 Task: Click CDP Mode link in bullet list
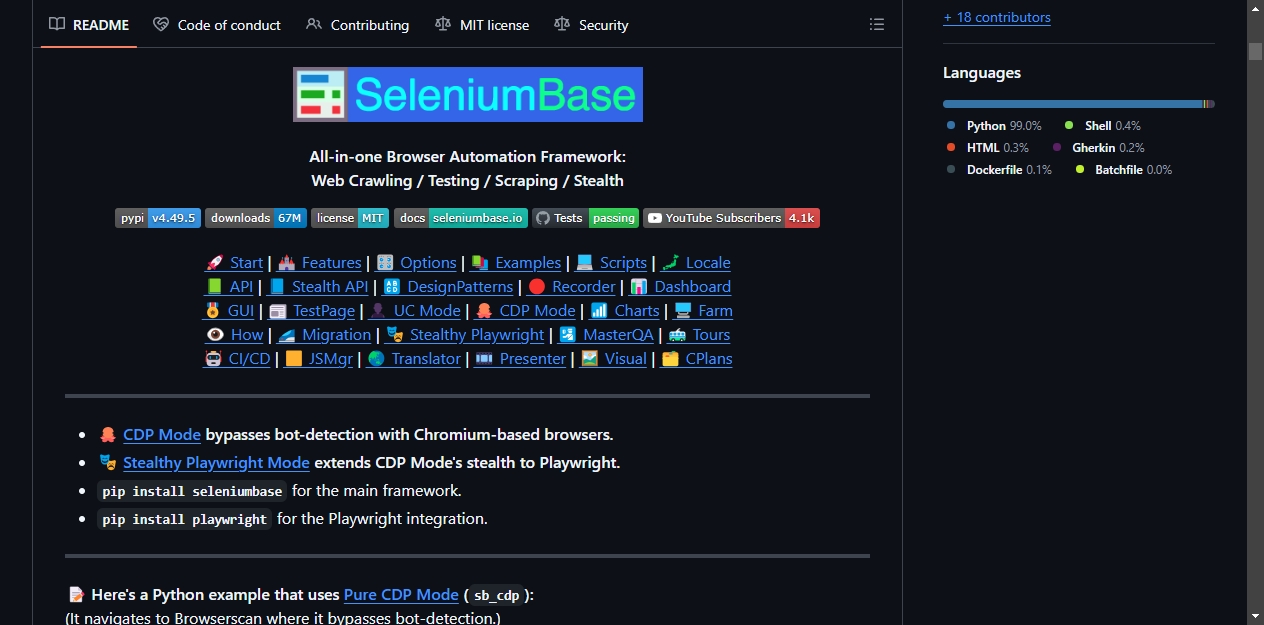162,435
